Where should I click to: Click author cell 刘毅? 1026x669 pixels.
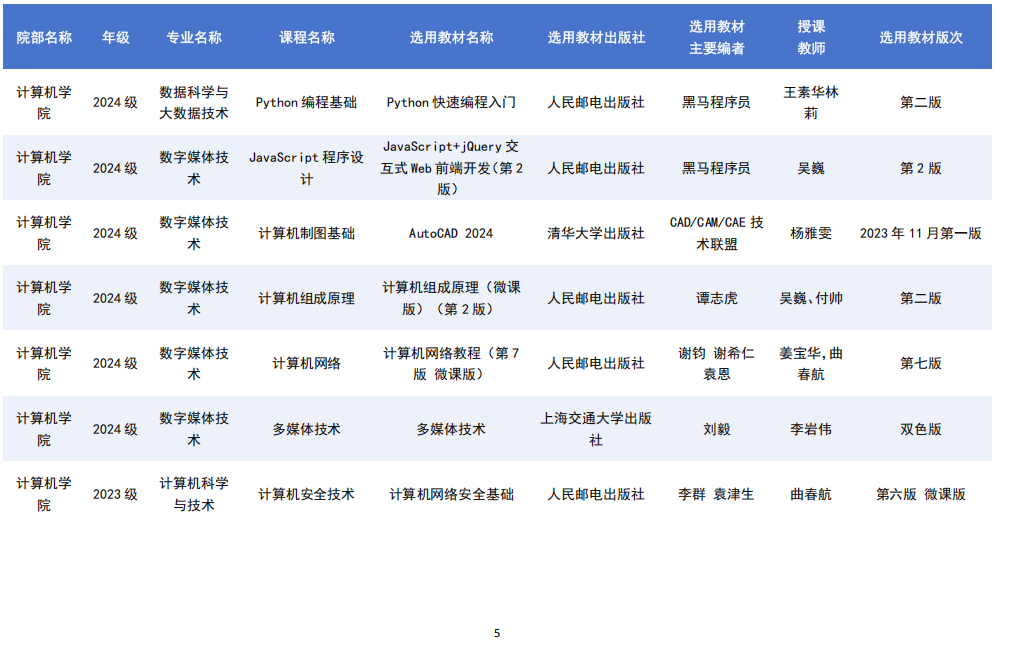716,429
